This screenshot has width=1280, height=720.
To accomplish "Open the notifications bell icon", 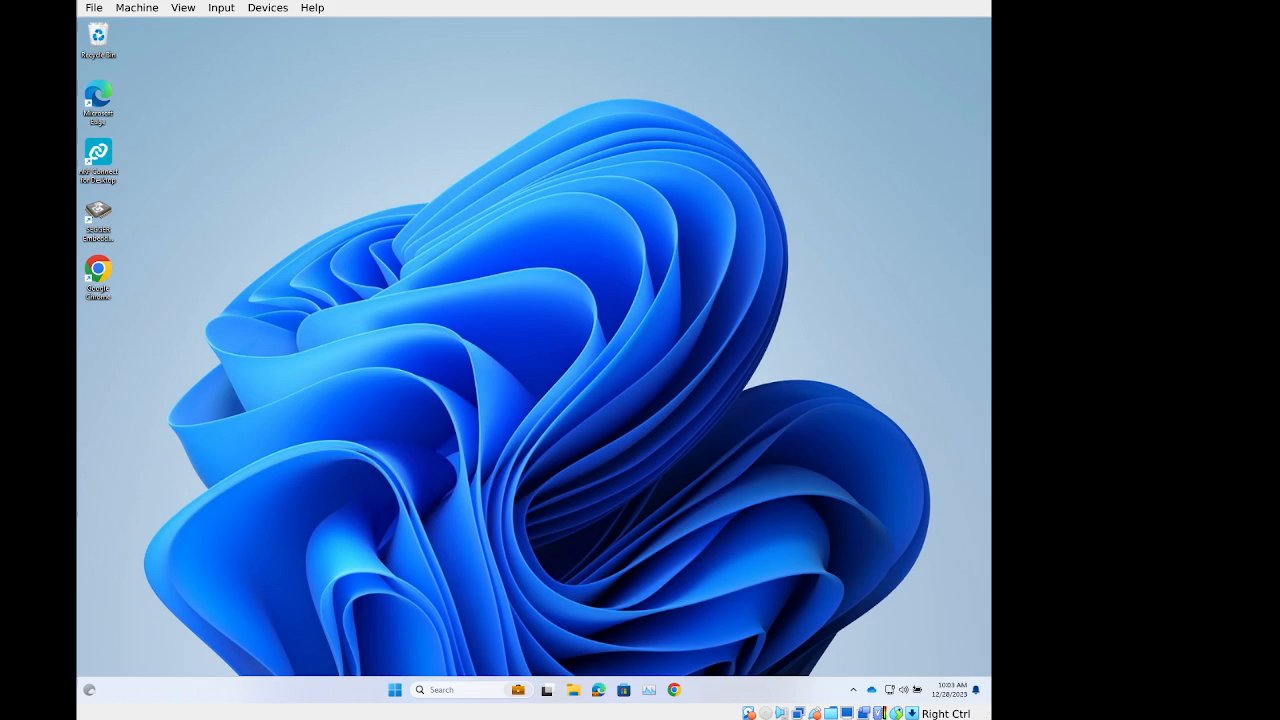I will (x=976, y=690).
